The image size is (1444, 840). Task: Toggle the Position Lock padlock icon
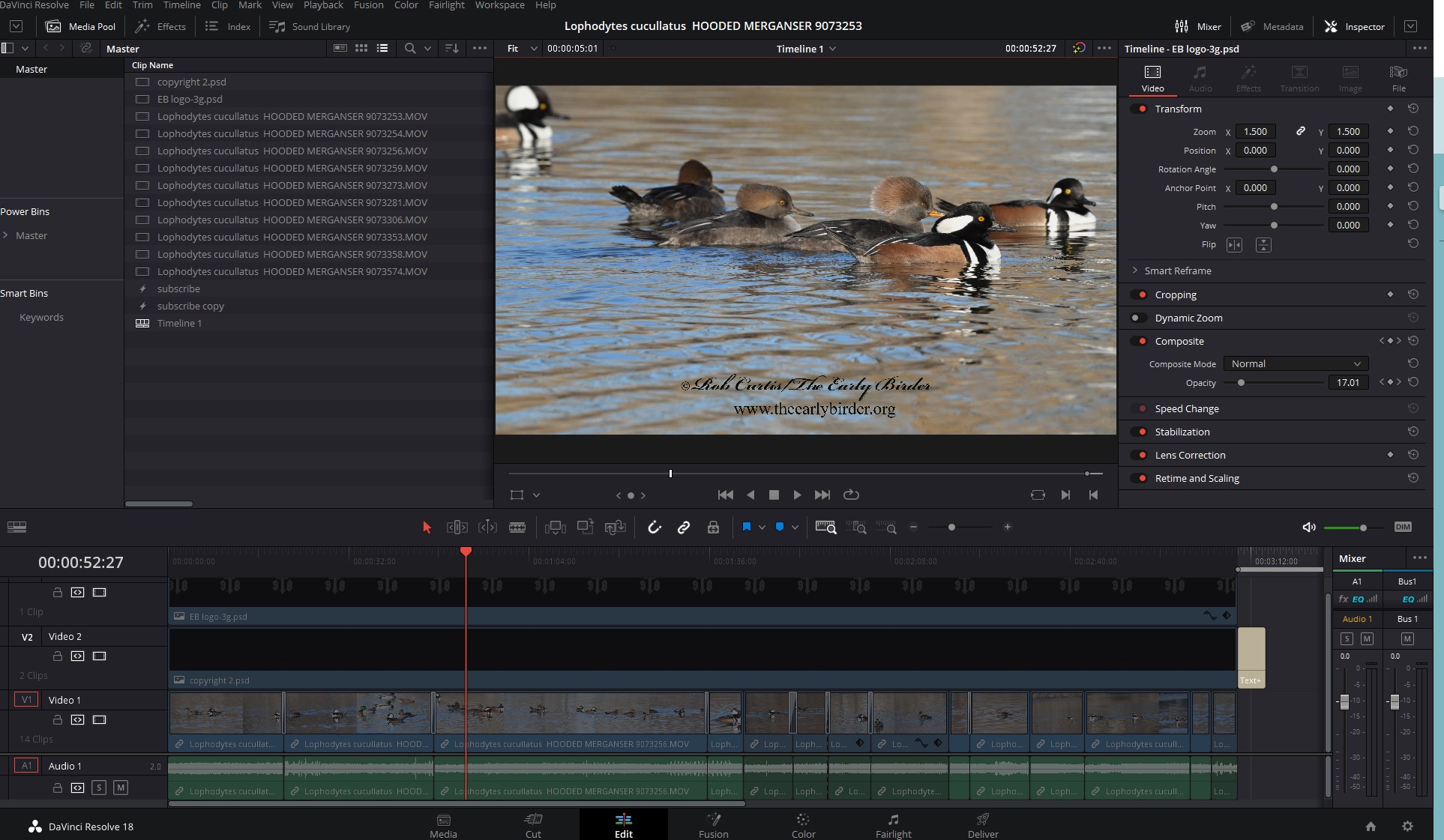tap(713, 528)
